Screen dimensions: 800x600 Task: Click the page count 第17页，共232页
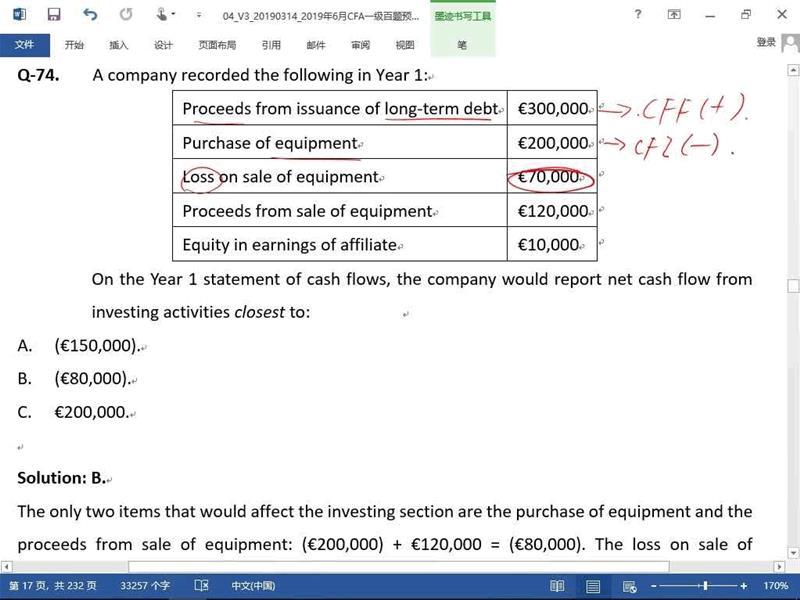tap(53, 586)
